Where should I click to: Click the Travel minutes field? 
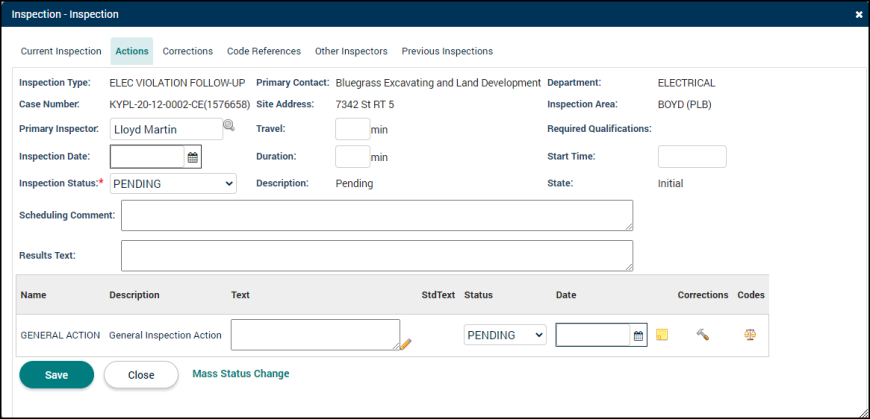coord(353,129)
